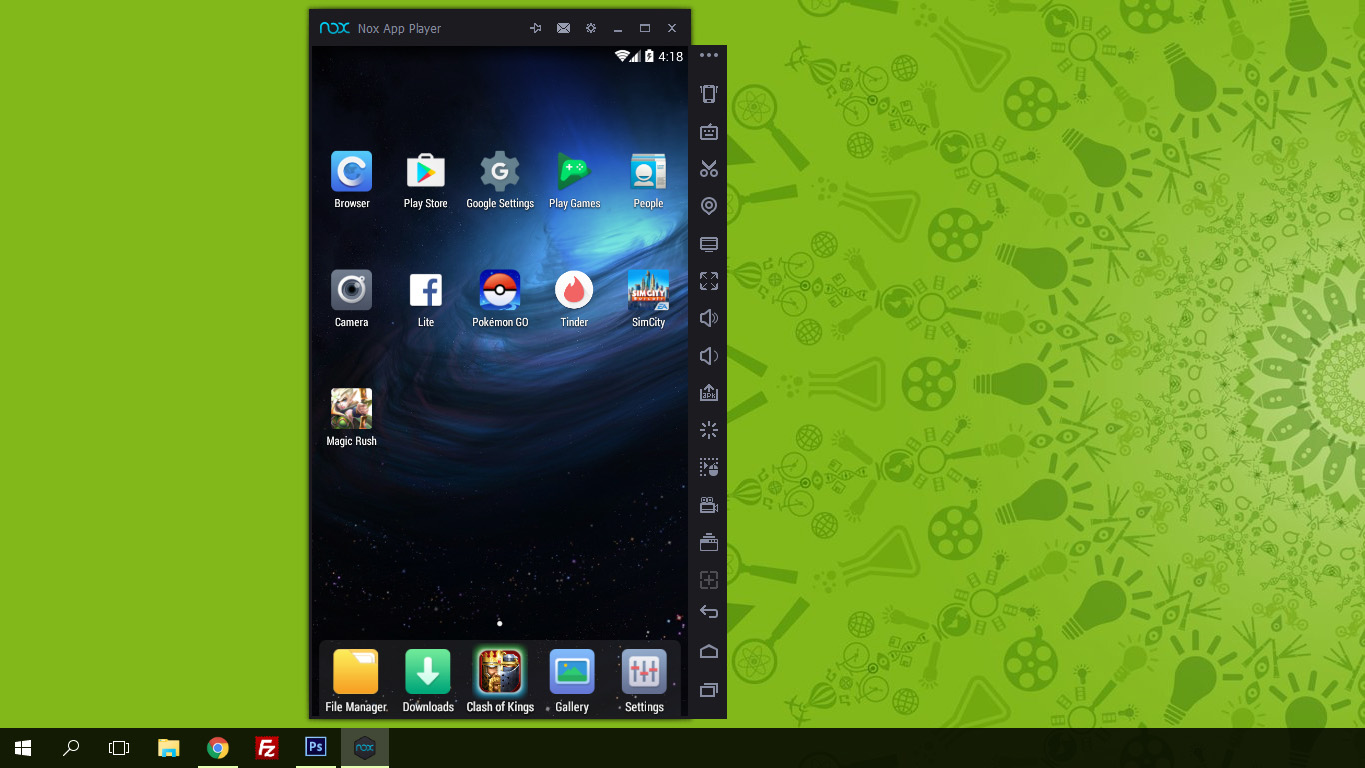Launch the Camera app
The height and width of the screenshot is (768, 1365).
352,290
